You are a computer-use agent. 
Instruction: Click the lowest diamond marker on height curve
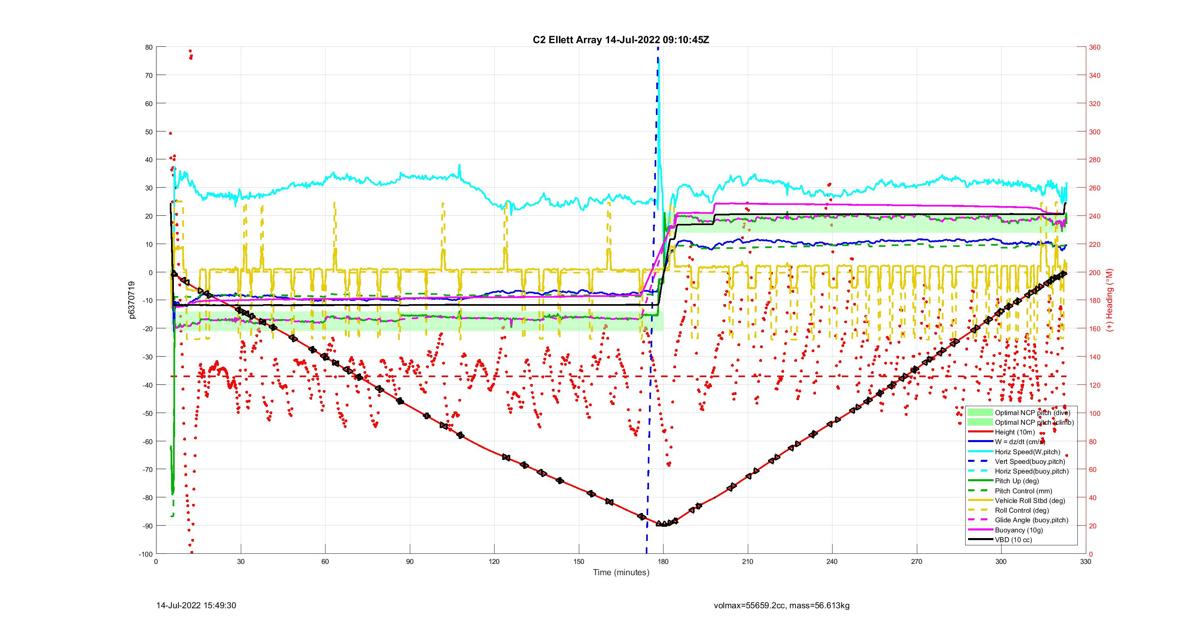coord(662,523)
